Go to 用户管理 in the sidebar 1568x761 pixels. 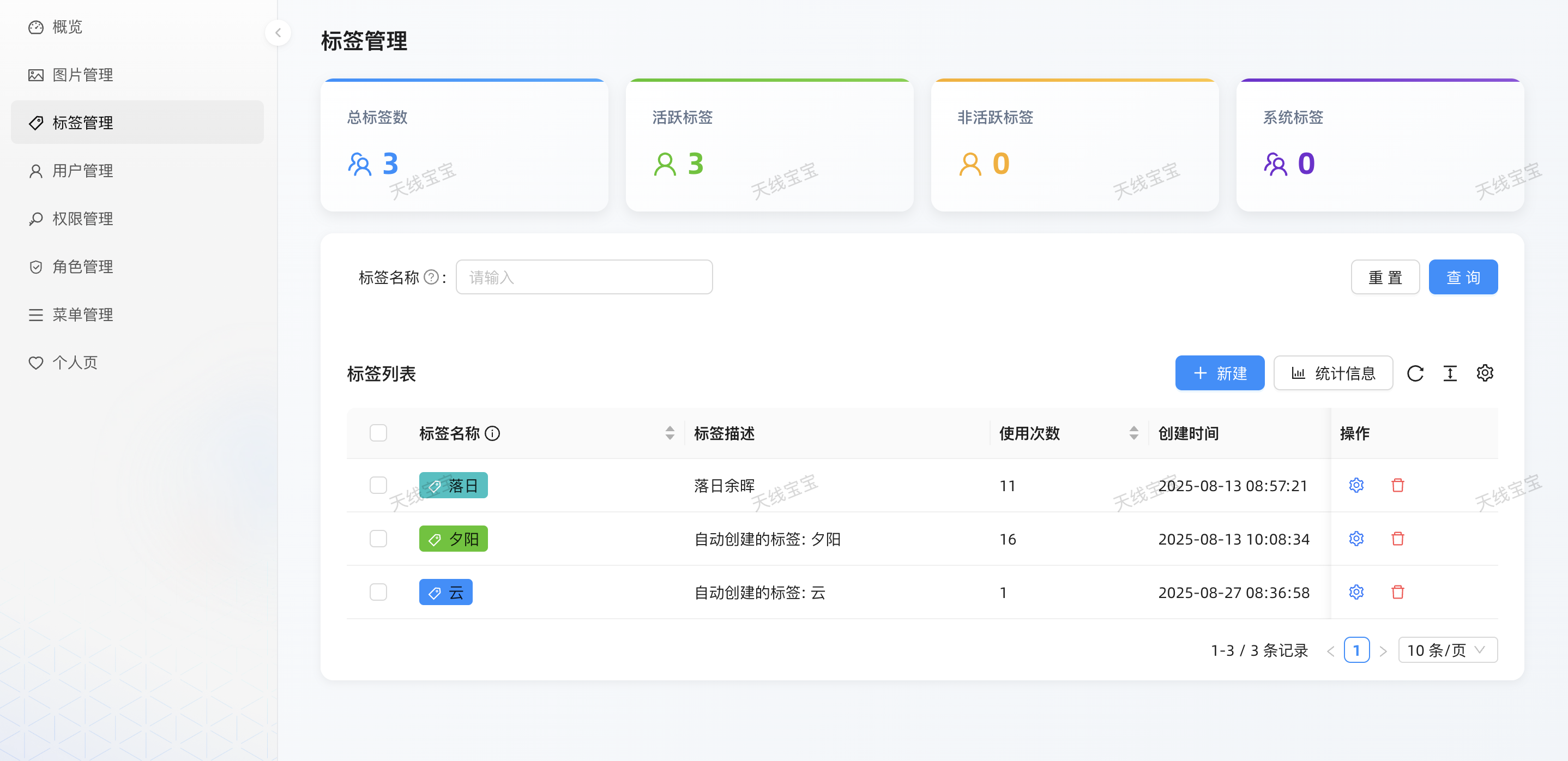tap(82, 171)
